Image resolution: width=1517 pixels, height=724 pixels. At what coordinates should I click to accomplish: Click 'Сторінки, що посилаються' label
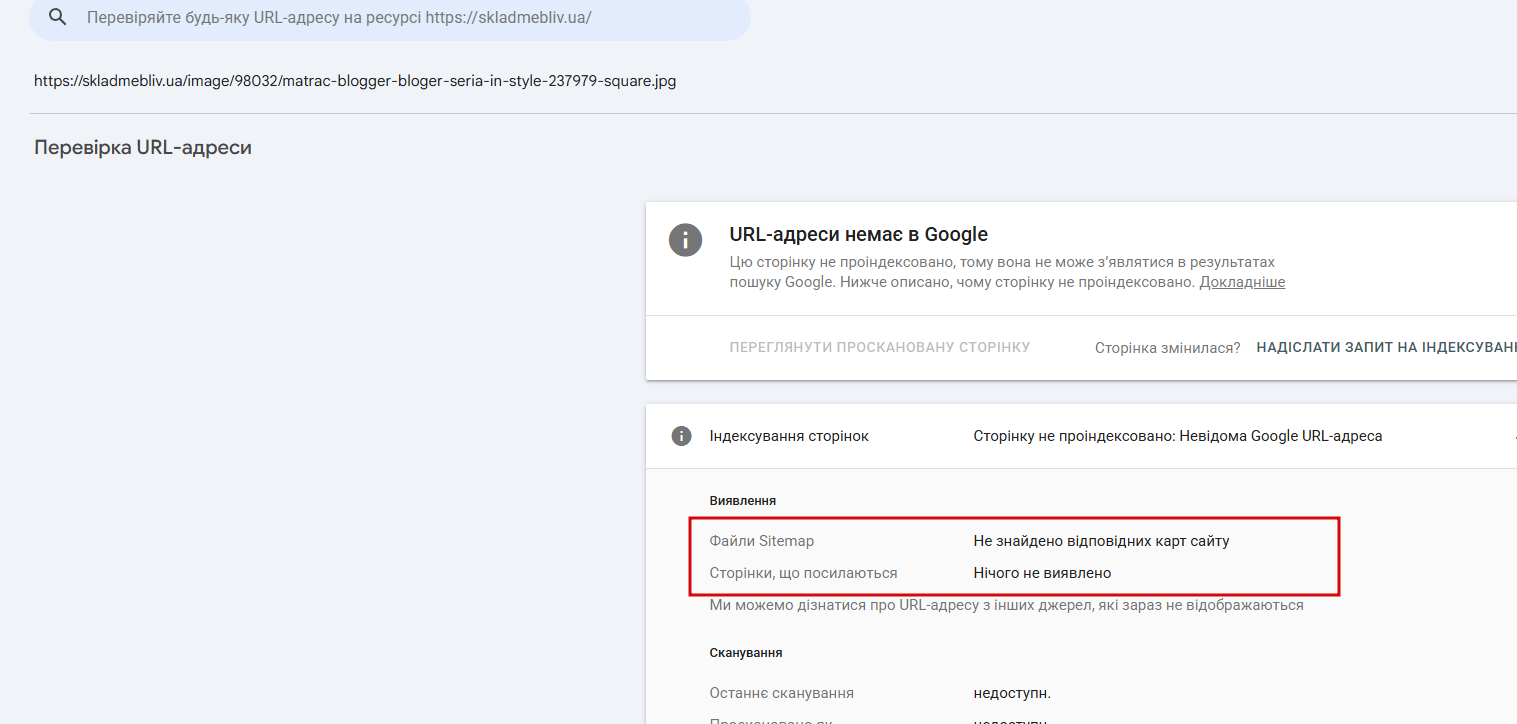(803, 573)
